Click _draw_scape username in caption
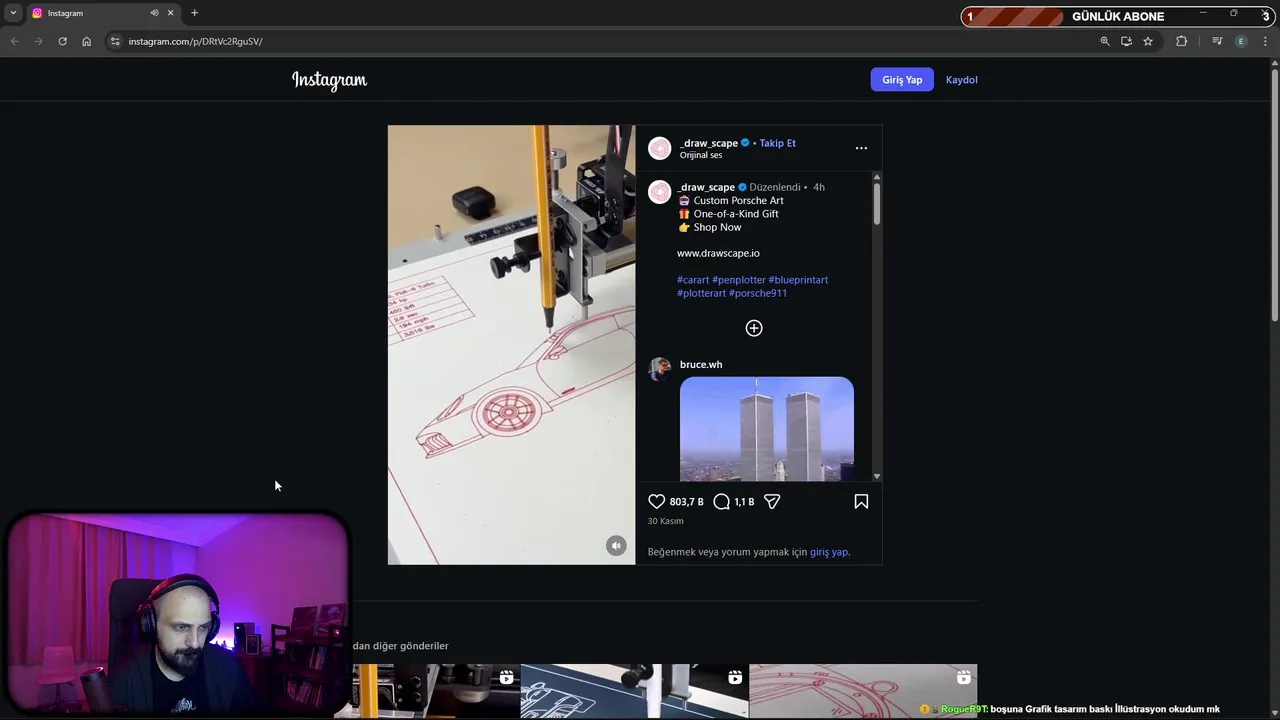 tap(706, 187)
